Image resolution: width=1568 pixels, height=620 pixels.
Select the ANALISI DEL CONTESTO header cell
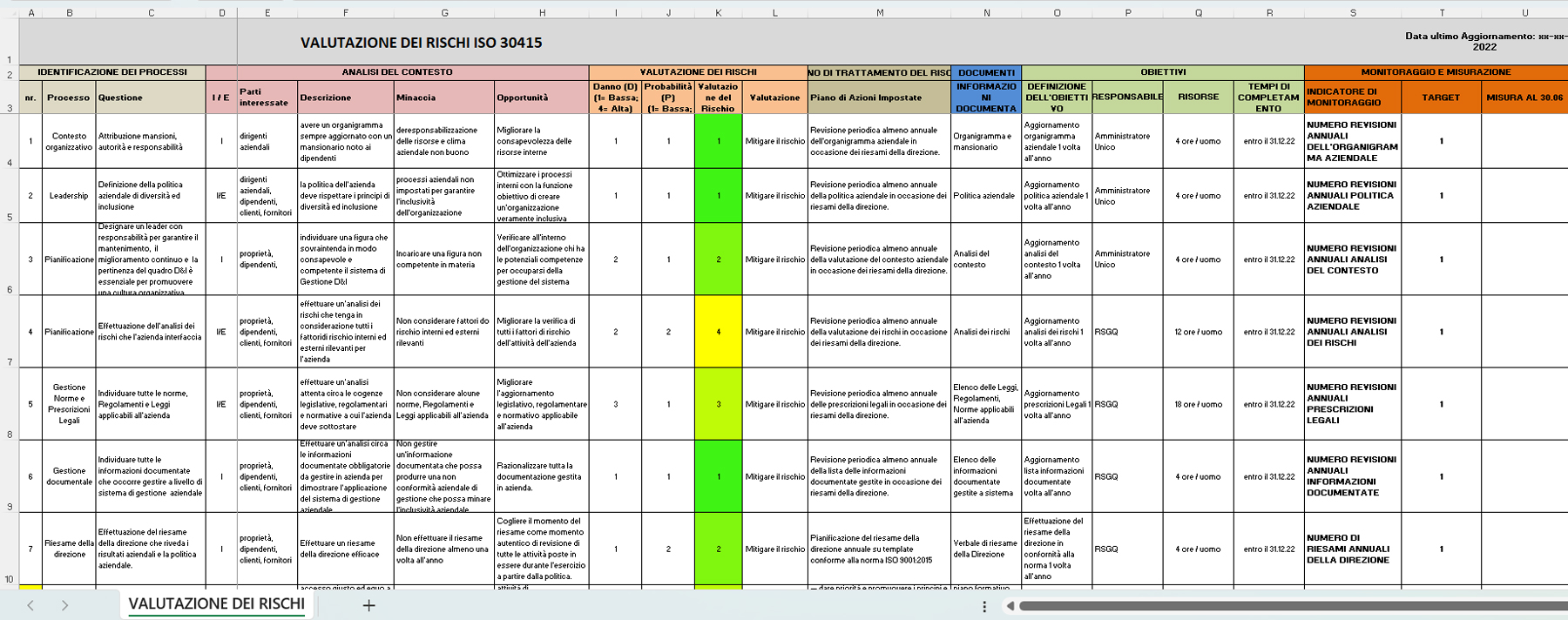396,72
